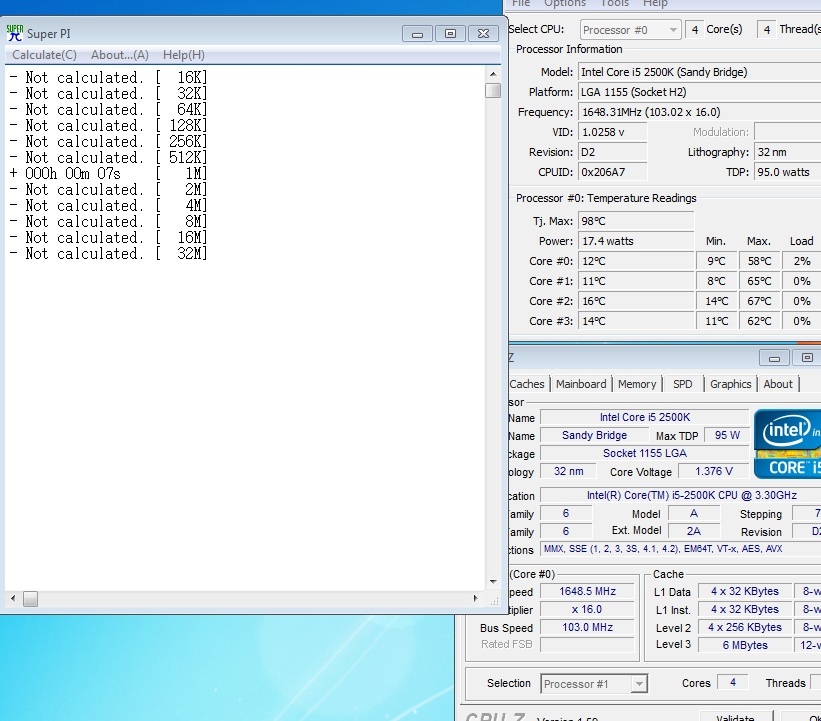Open the About...(A) menu in Super PI

(119, 55)
